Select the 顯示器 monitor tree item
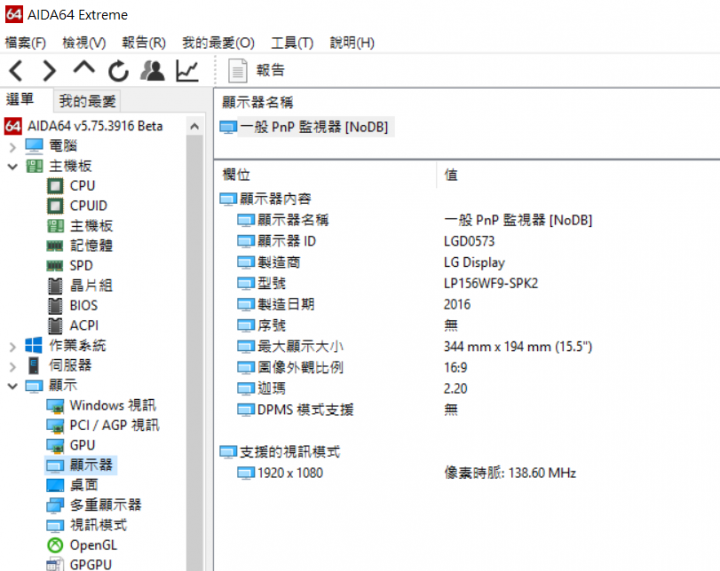Viewport: 720px width, 571px height. point(80,465)
